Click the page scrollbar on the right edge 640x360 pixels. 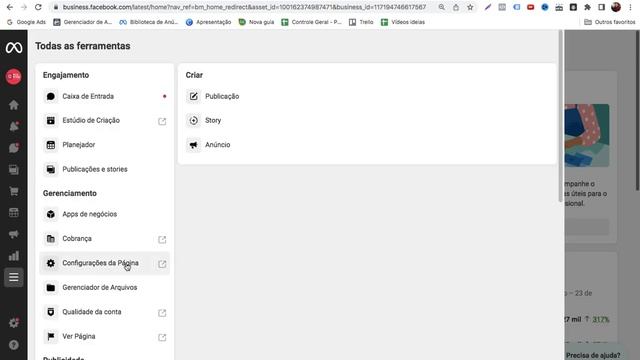(x=638, y=110)
